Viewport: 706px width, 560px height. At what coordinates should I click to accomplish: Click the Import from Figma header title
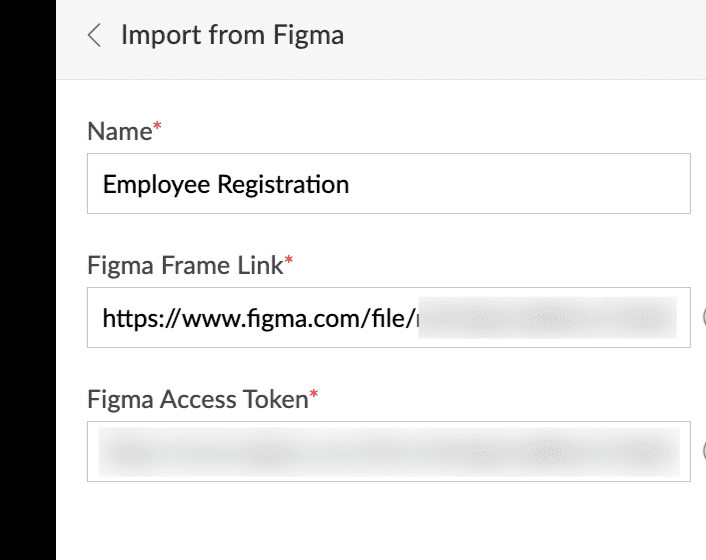(x=232, y=36)
